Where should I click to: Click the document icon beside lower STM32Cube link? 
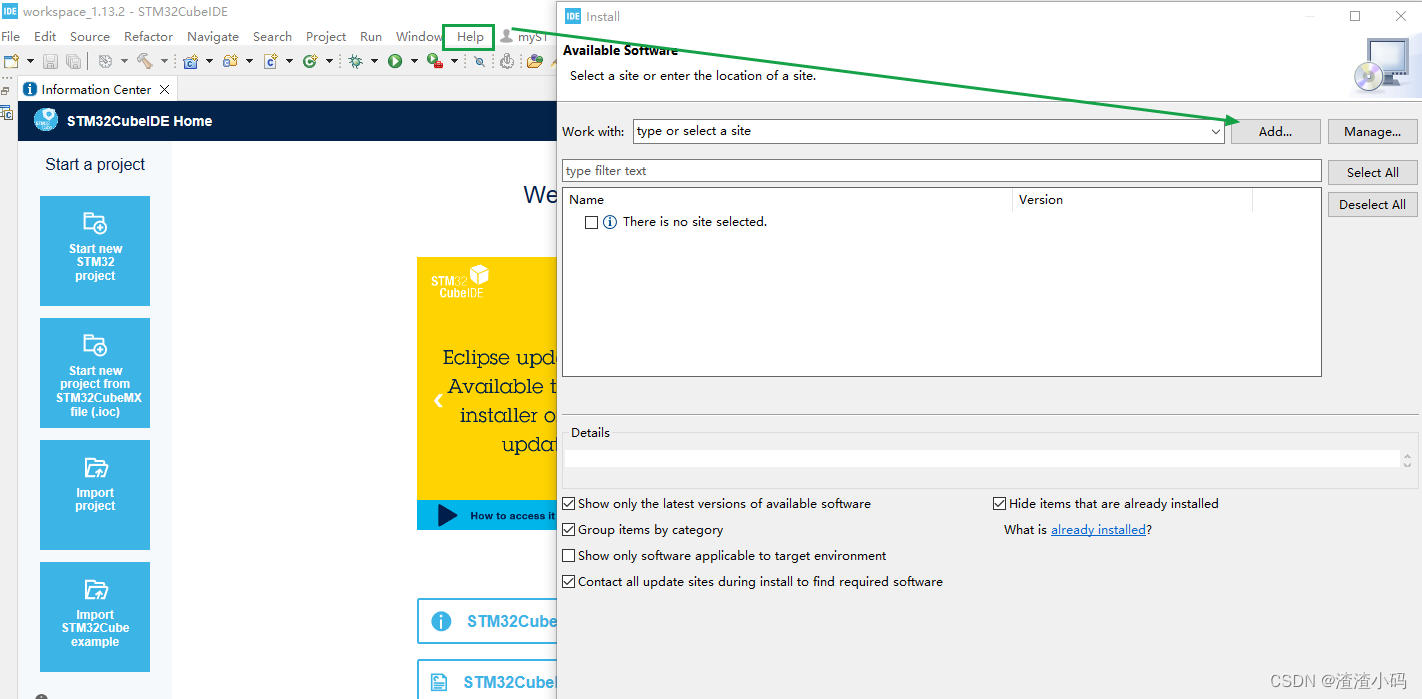coord(439,682)
